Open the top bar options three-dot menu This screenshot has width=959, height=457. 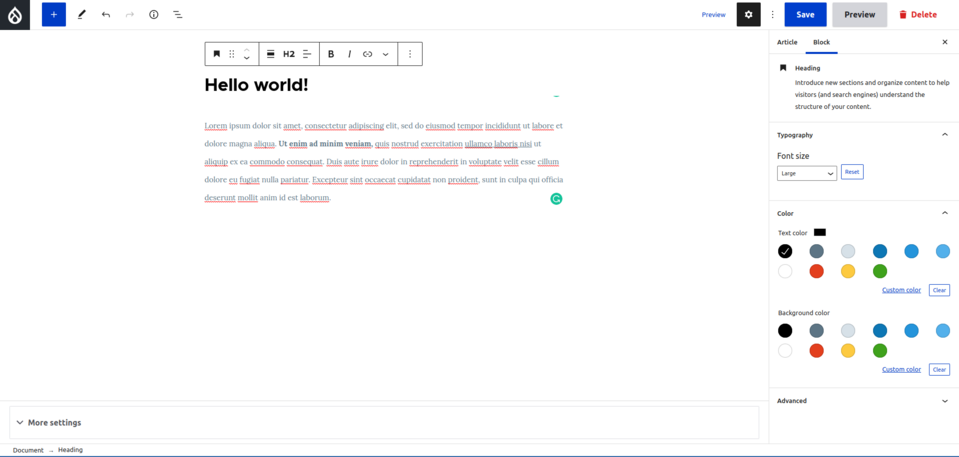click(772, 15)
